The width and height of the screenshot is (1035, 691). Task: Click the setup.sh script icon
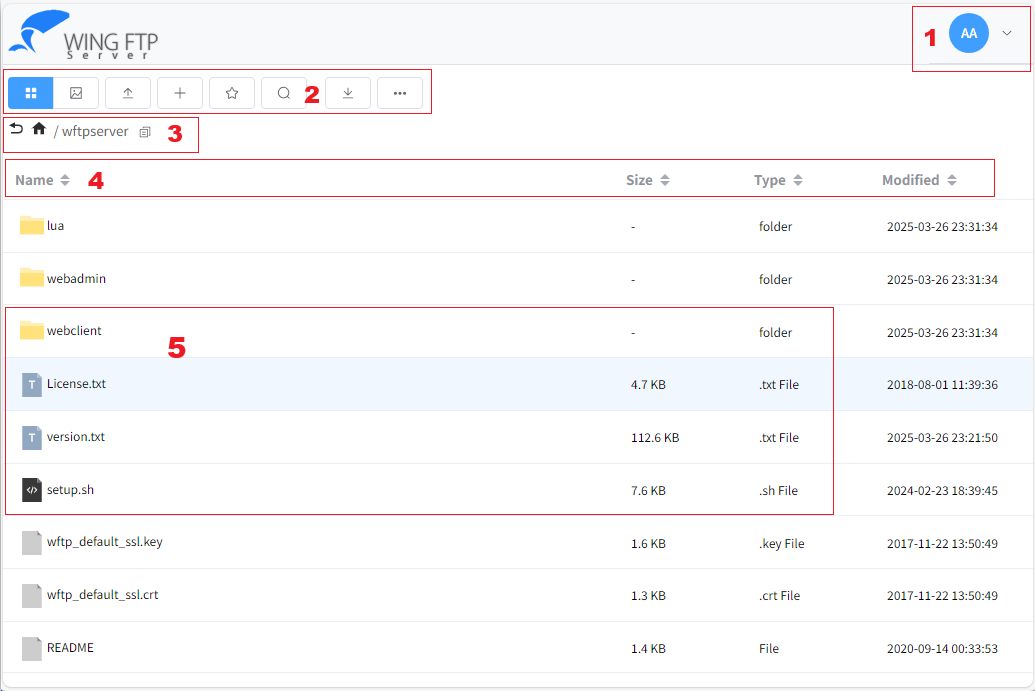point(32,490)
